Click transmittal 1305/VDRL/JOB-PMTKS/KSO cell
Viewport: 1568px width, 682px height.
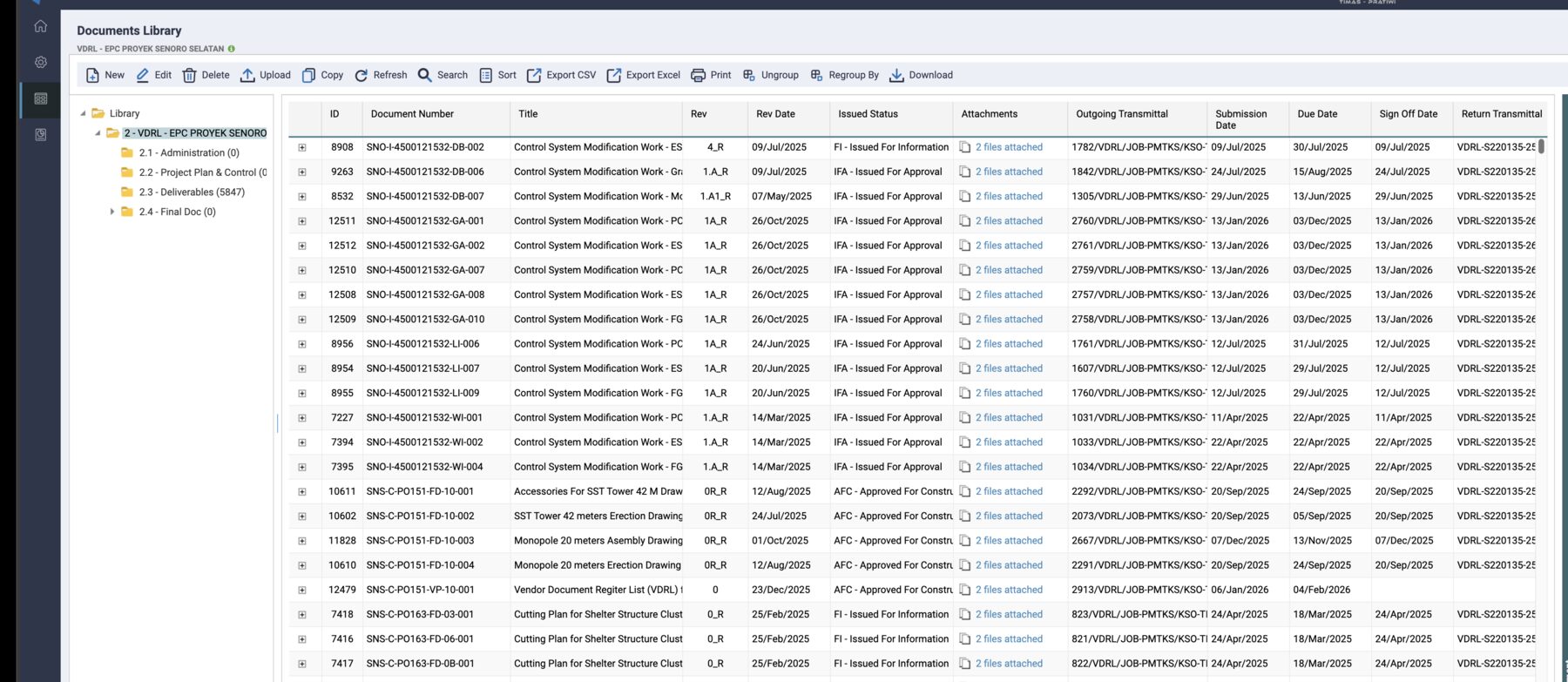click(1139, 197)
